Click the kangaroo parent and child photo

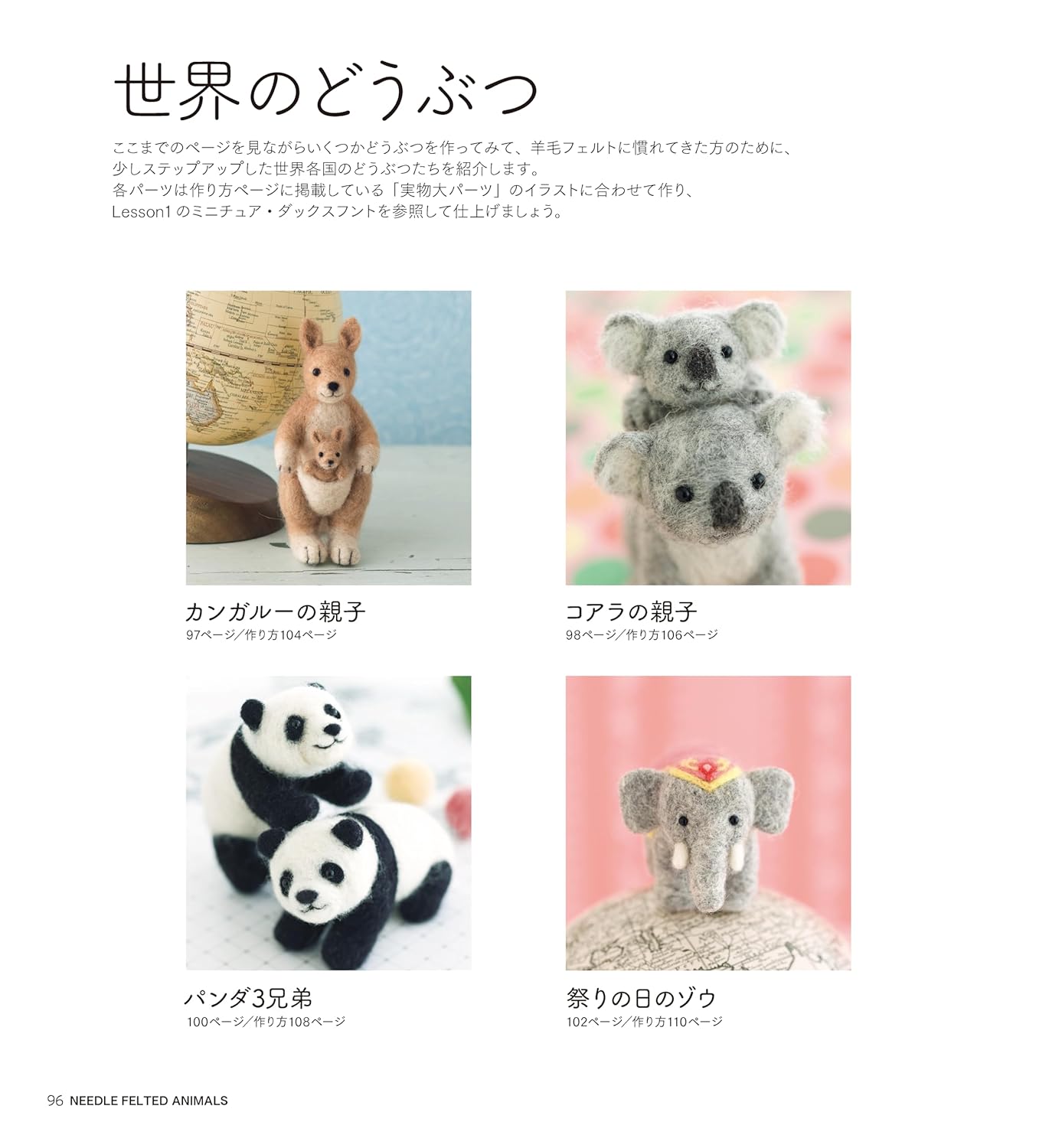coord(328,438)
